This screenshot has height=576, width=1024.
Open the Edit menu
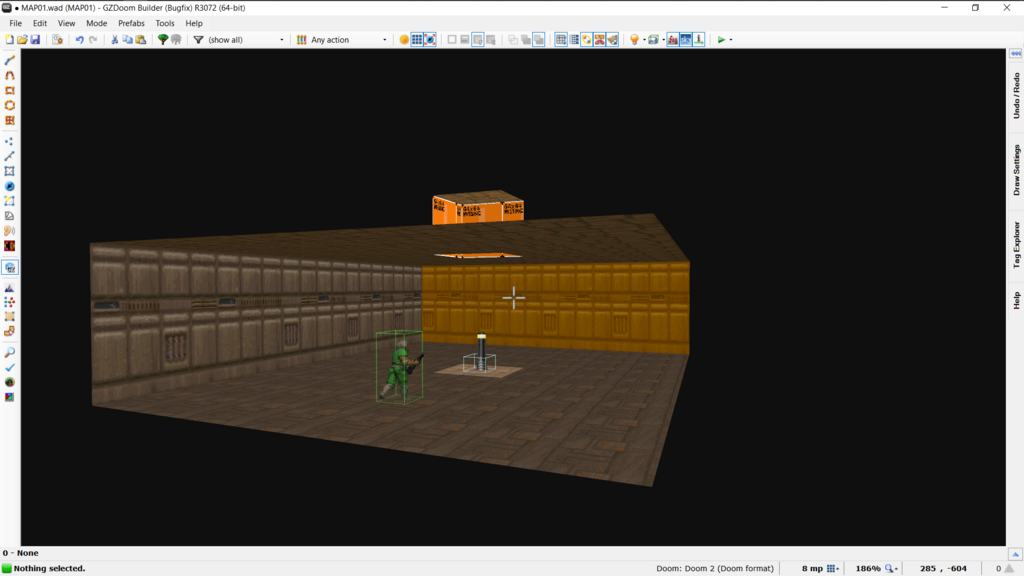coord(40,23)
